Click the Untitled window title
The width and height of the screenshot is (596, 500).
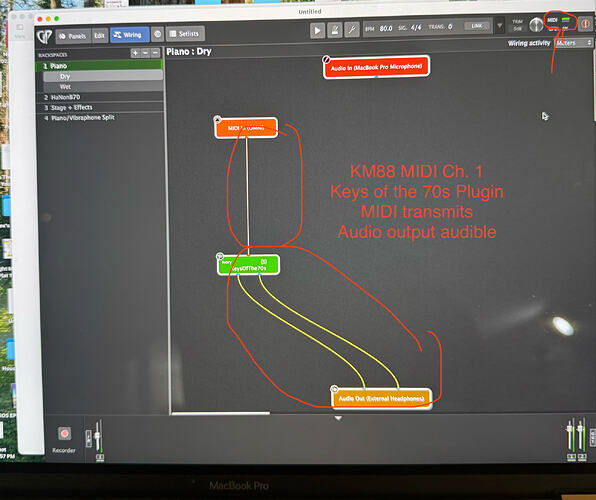point(310,11)
